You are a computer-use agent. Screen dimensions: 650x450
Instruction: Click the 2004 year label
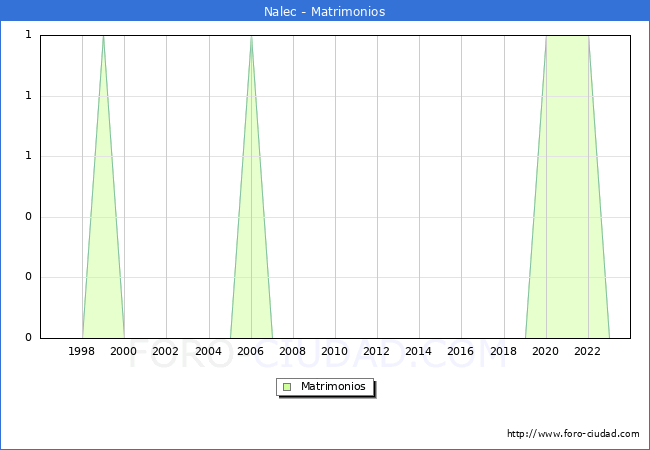tap(208, 352)
